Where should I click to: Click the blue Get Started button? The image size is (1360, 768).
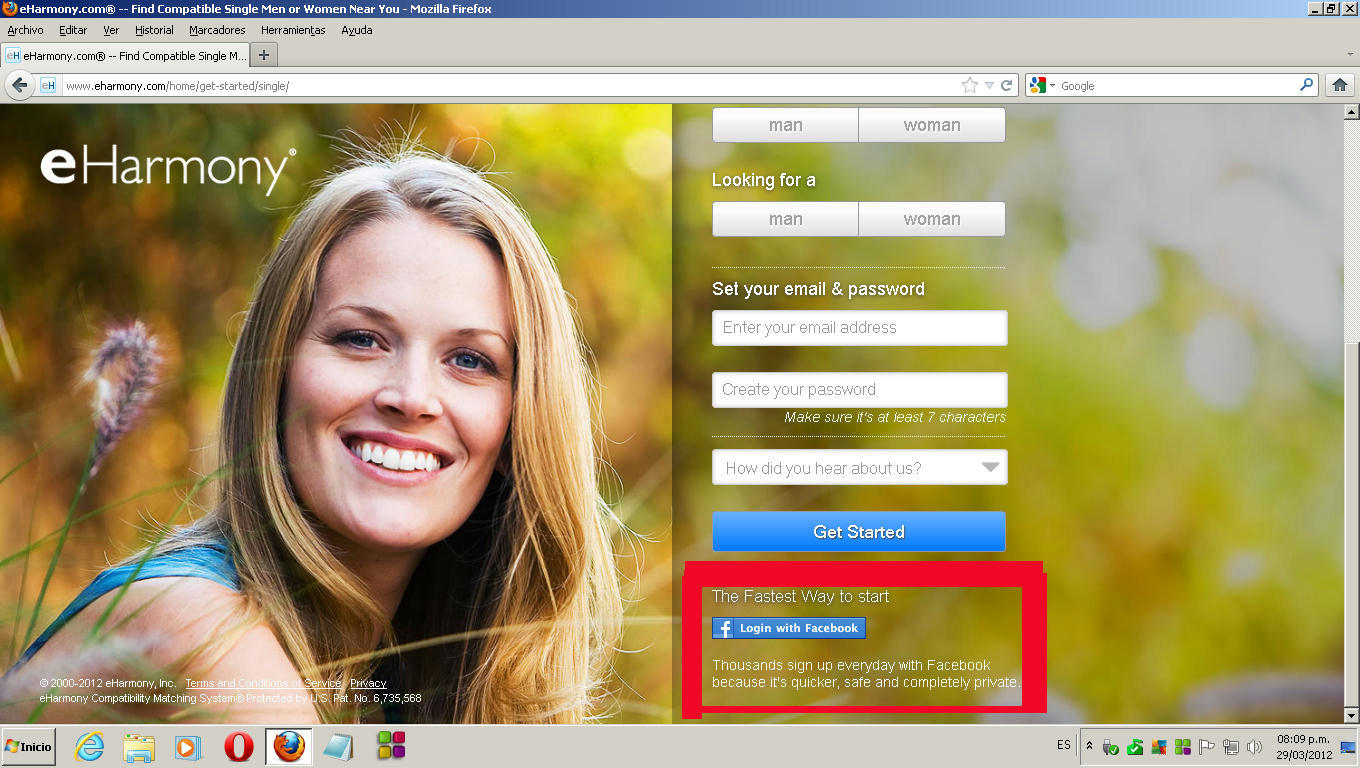pos(859,532)
